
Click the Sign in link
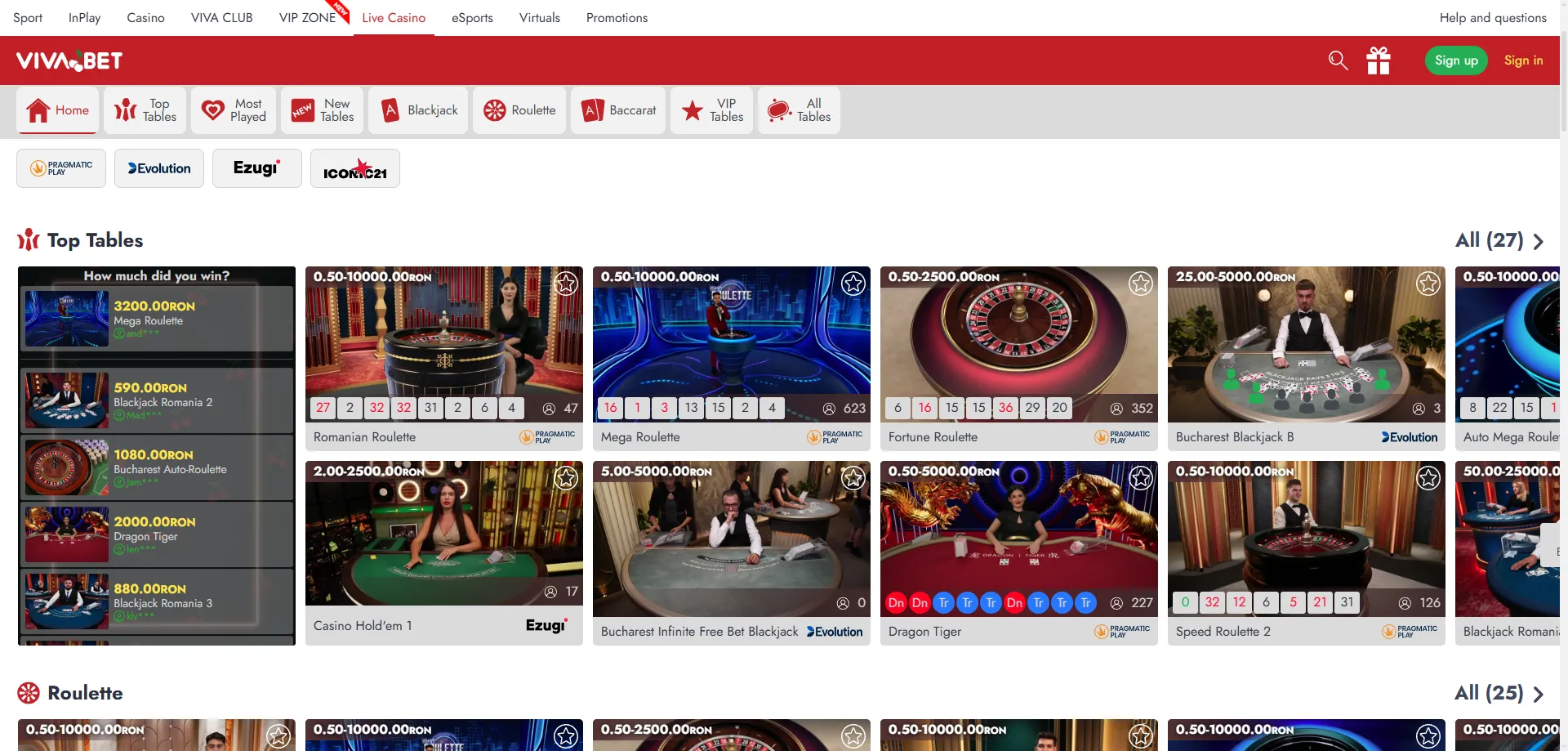(x=1524, y=60)
